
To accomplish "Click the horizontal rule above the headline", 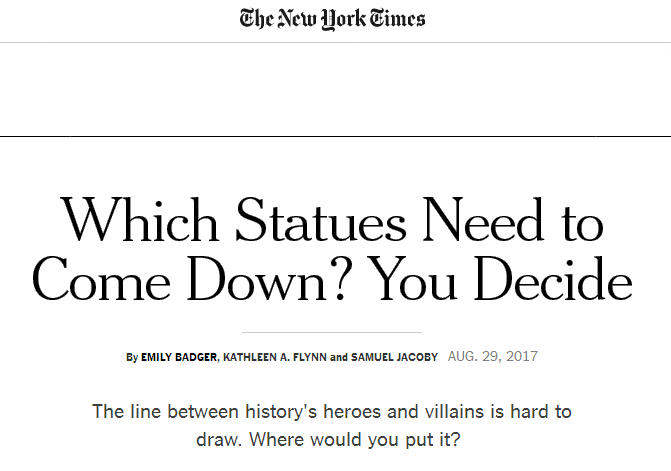I will 332,136.
